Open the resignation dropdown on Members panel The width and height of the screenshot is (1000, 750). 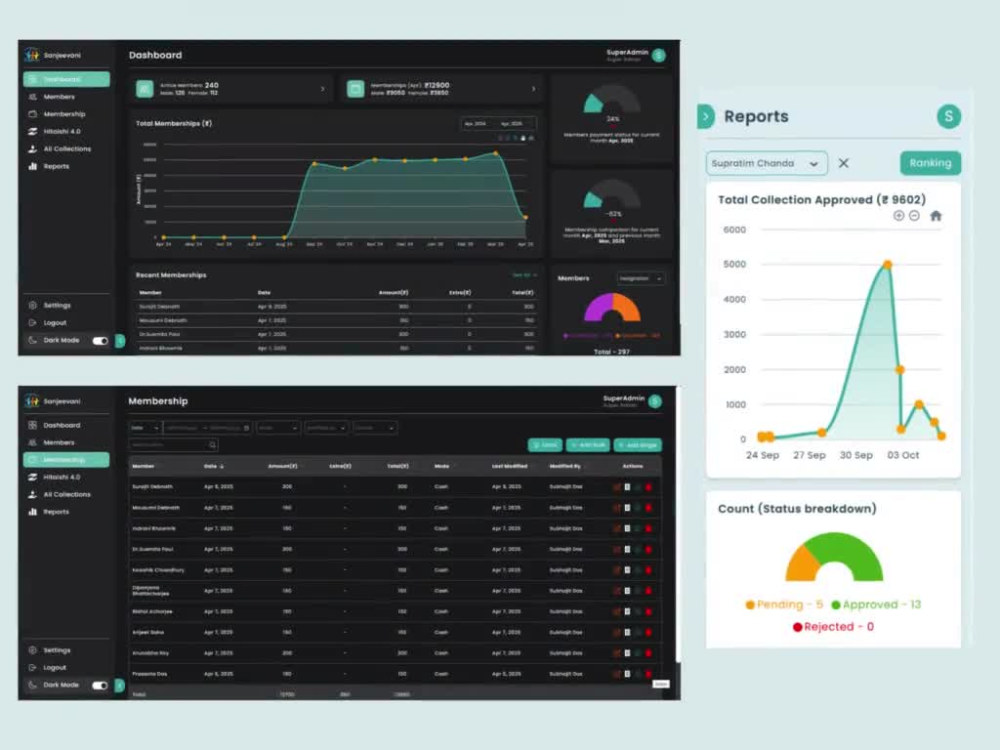click(640, 278)
